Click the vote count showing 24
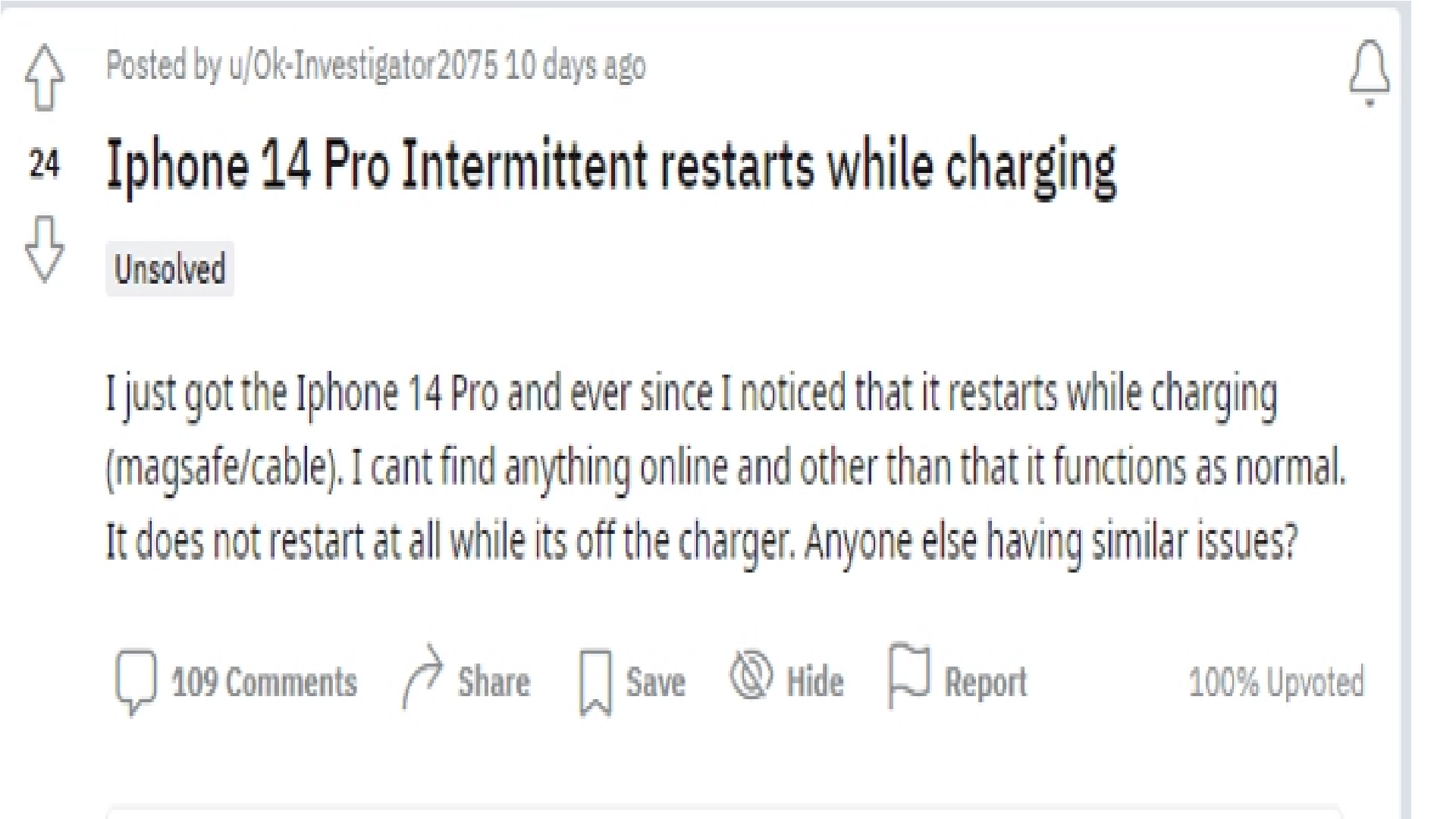 pyautogui.click(x=45, y=162)
